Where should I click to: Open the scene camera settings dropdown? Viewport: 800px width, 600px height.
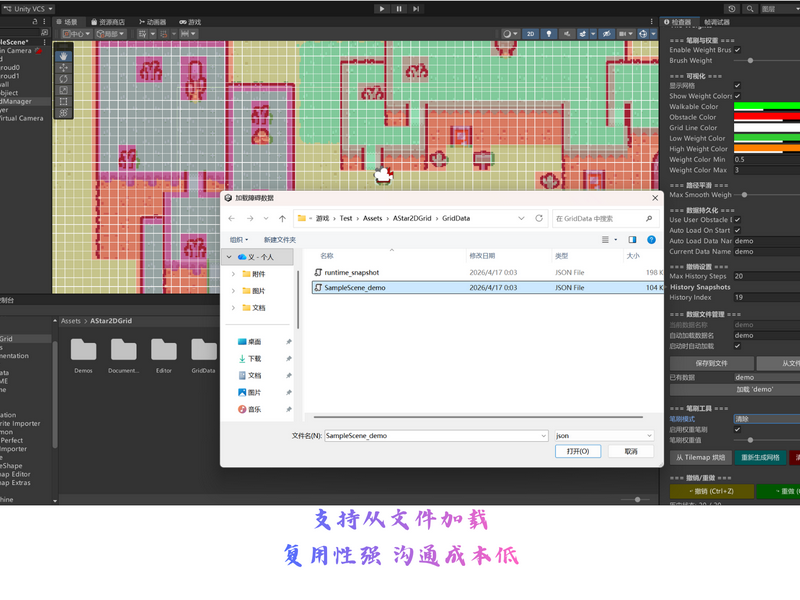coord(626,34)
